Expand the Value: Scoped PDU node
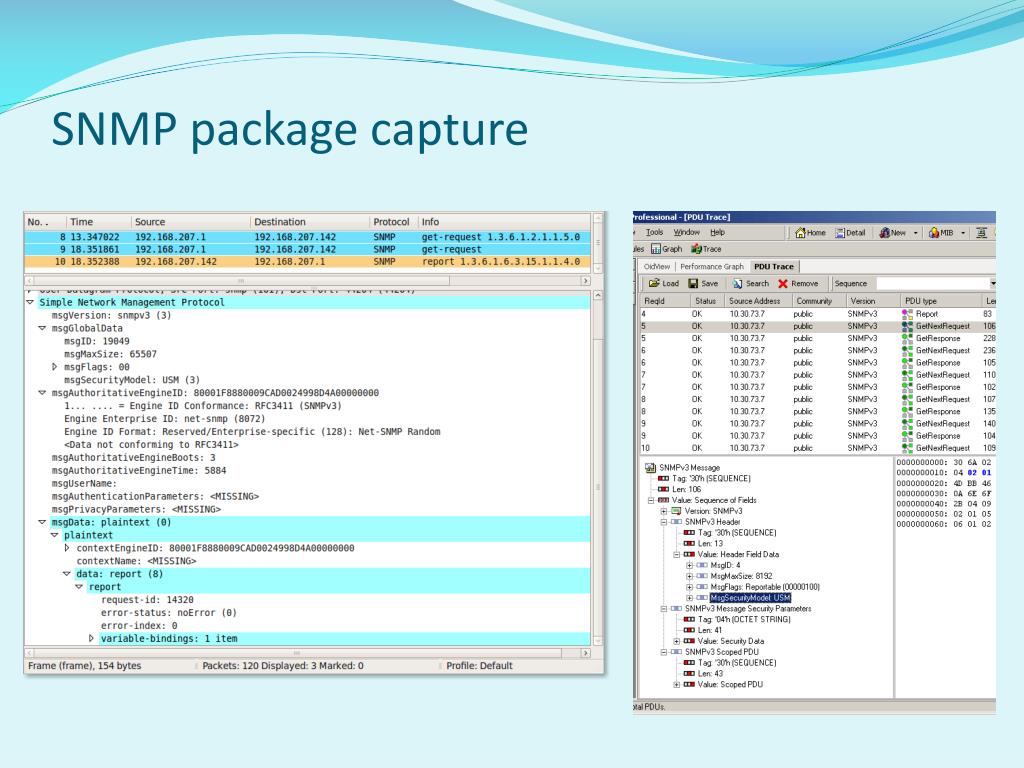Image resolution: width=1024 pixels, height=768 pixels. [x=677, y=684]
